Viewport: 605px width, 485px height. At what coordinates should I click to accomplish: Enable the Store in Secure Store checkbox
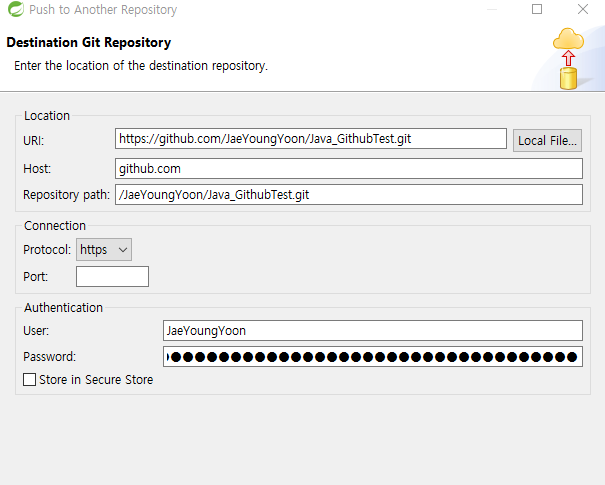(30, 380)
